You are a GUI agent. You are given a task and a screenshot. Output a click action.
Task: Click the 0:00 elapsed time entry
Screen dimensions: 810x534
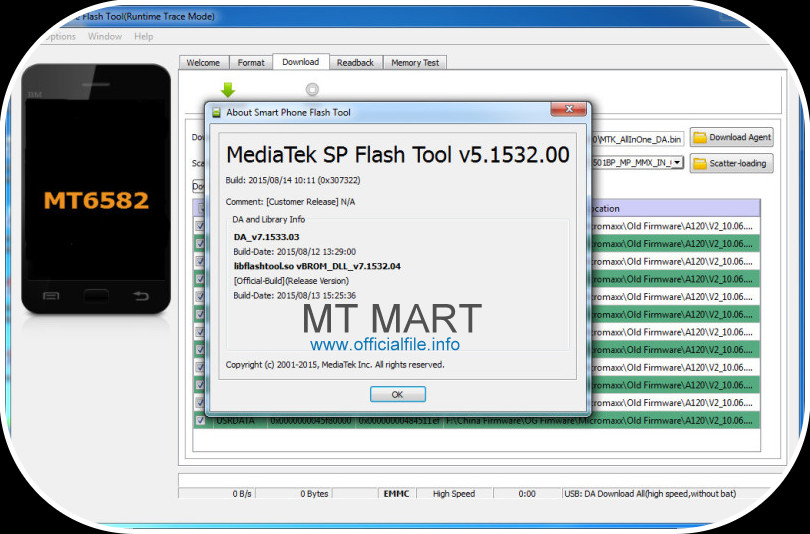pyautogui.click(x=527, y=494)
